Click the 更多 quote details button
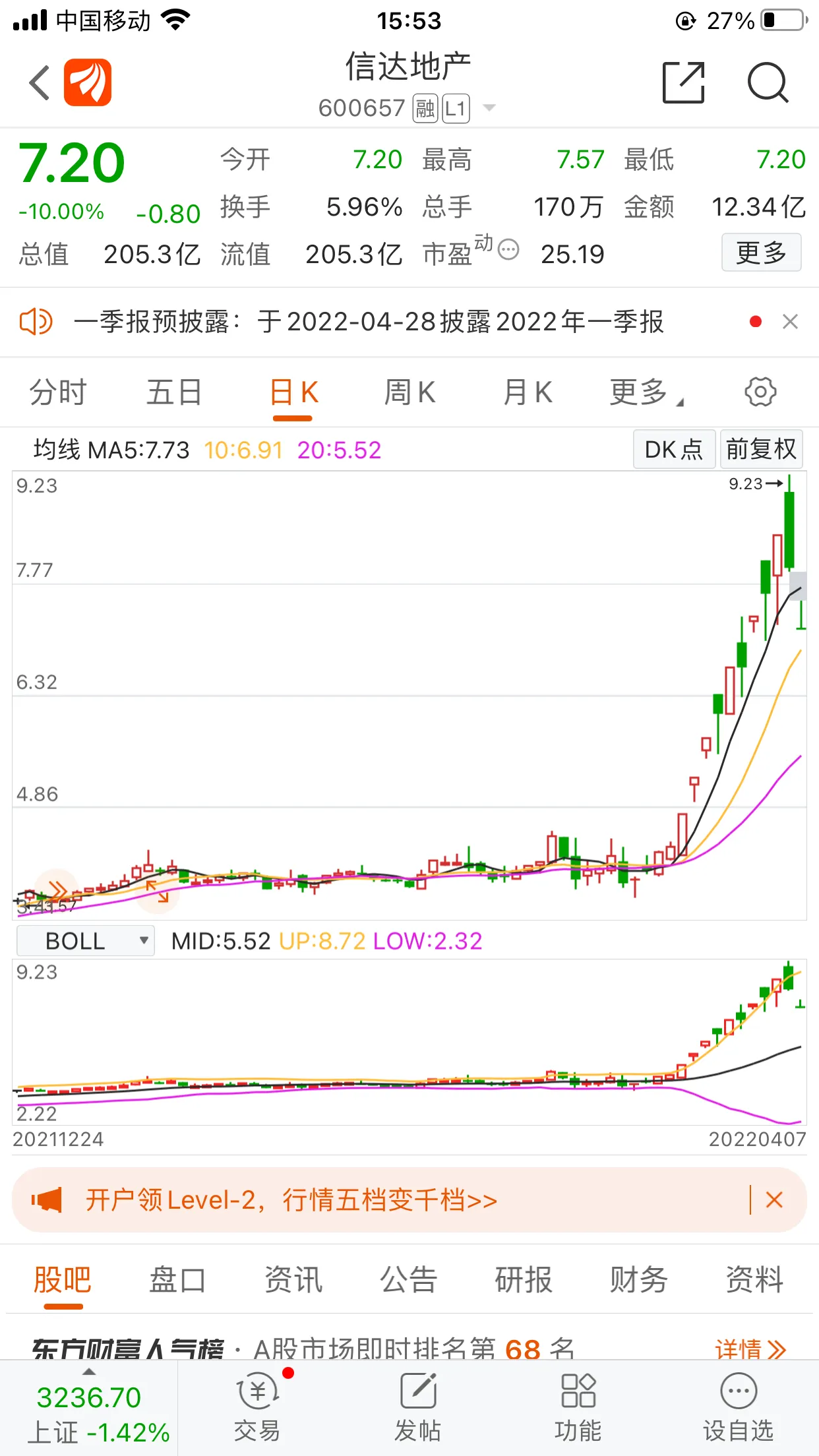Screen dimensions: 819x1456 tap(761, 252)
